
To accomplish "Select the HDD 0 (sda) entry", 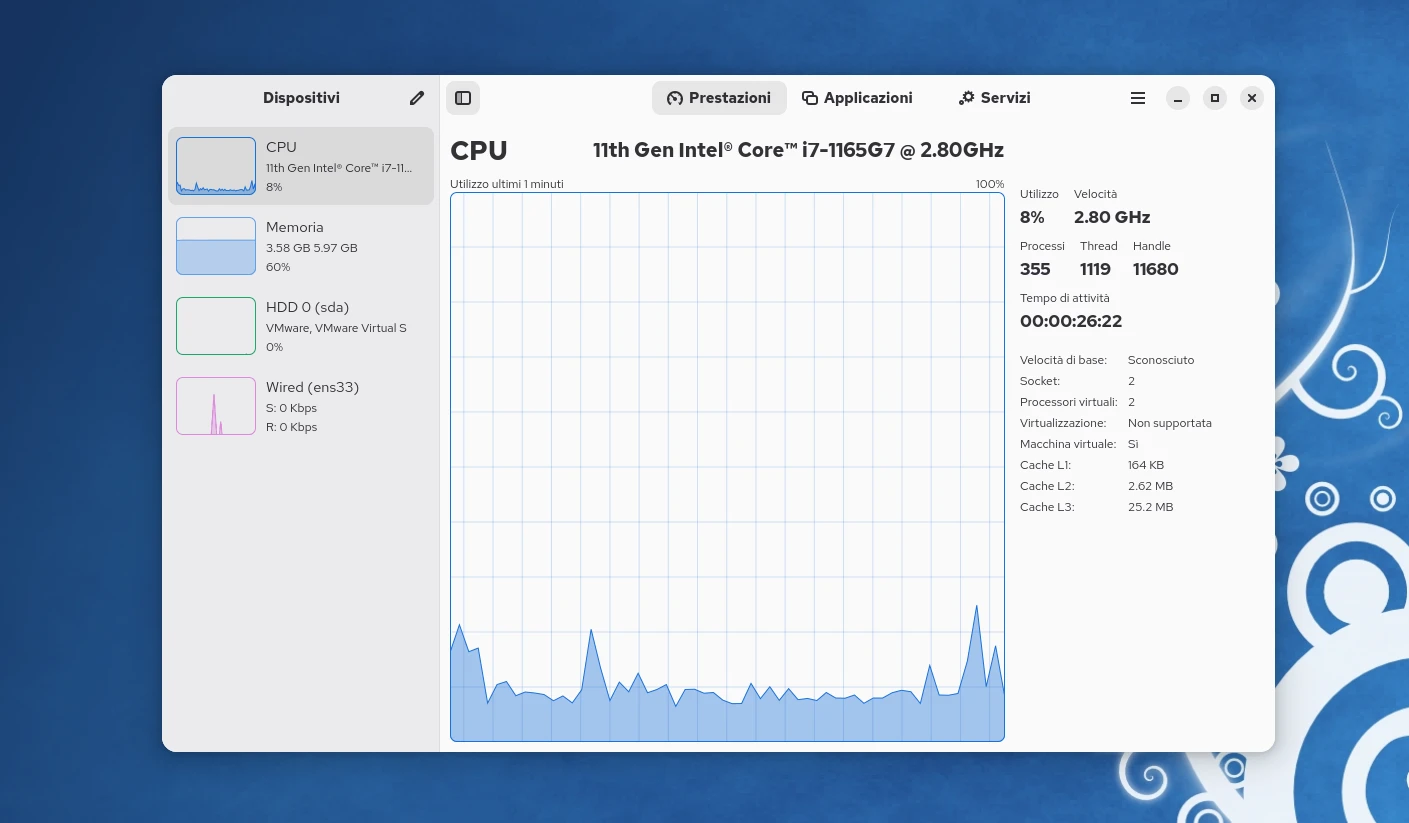I will (x=338, y=326).
